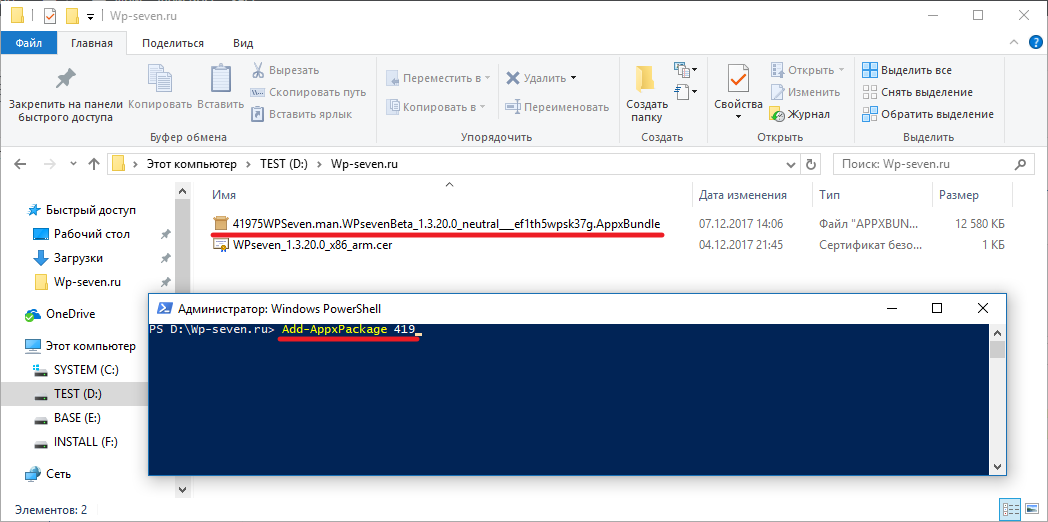Click the search box 'Поиск: Wp-seven.ru'
This screenshot has height=522, width=1048.
(x=932, y=164)
